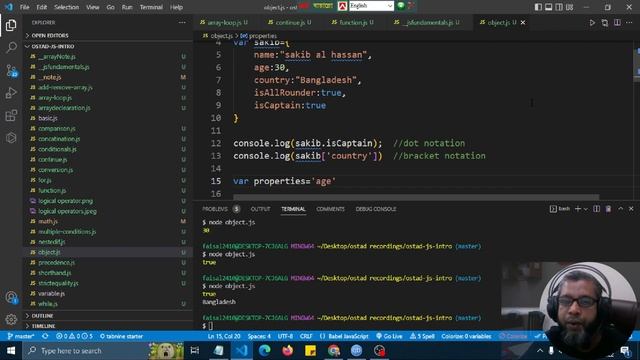Open Windows Start menu
The image size is (640, 360).
pyautogui.click(x=11, y=351)
